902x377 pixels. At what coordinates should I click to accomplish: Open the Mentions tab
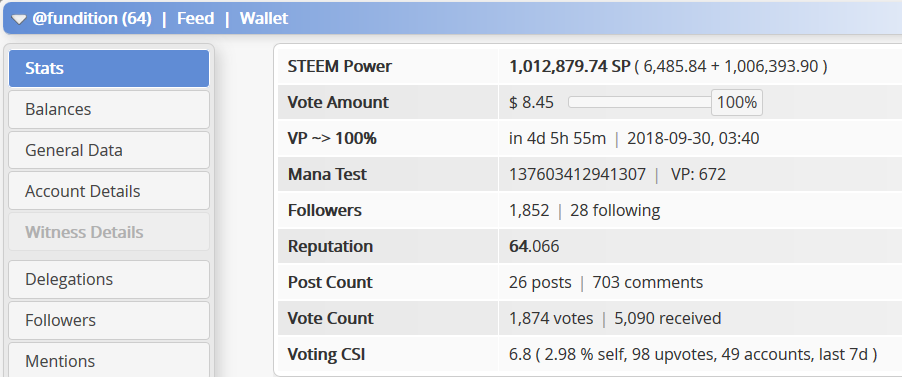(x=109, y=360)
